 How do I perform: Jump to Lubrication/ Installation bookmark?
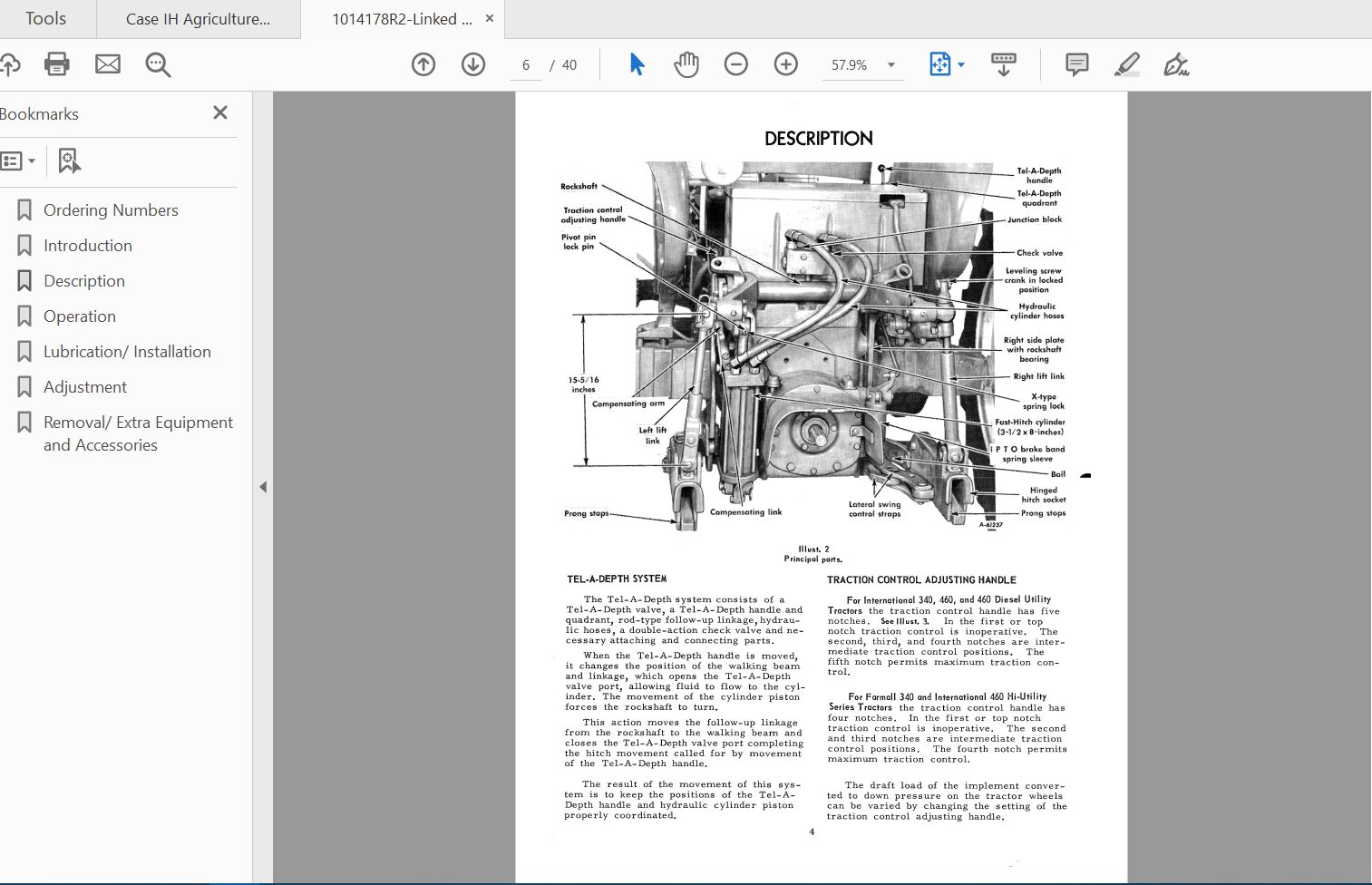(127, 352)
